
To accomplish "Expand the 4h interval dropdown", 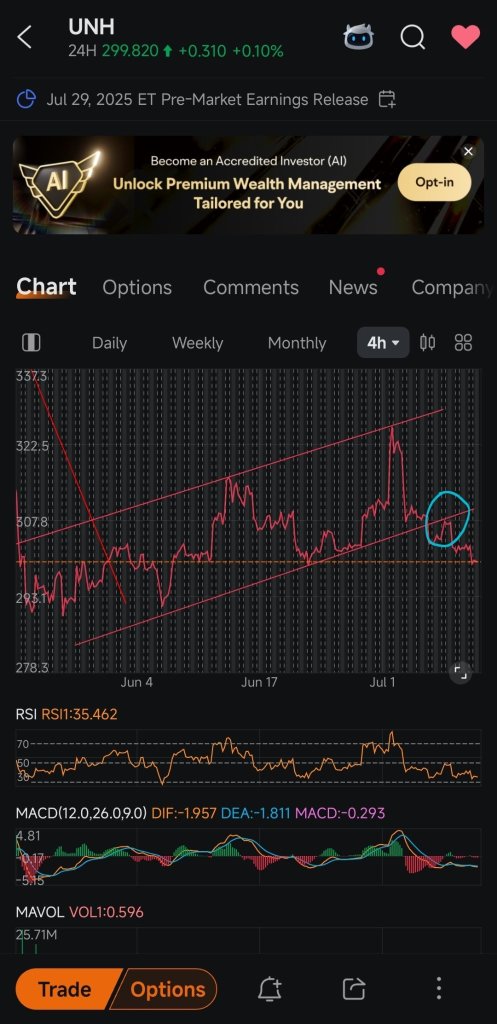I will (x=383, y=343).
